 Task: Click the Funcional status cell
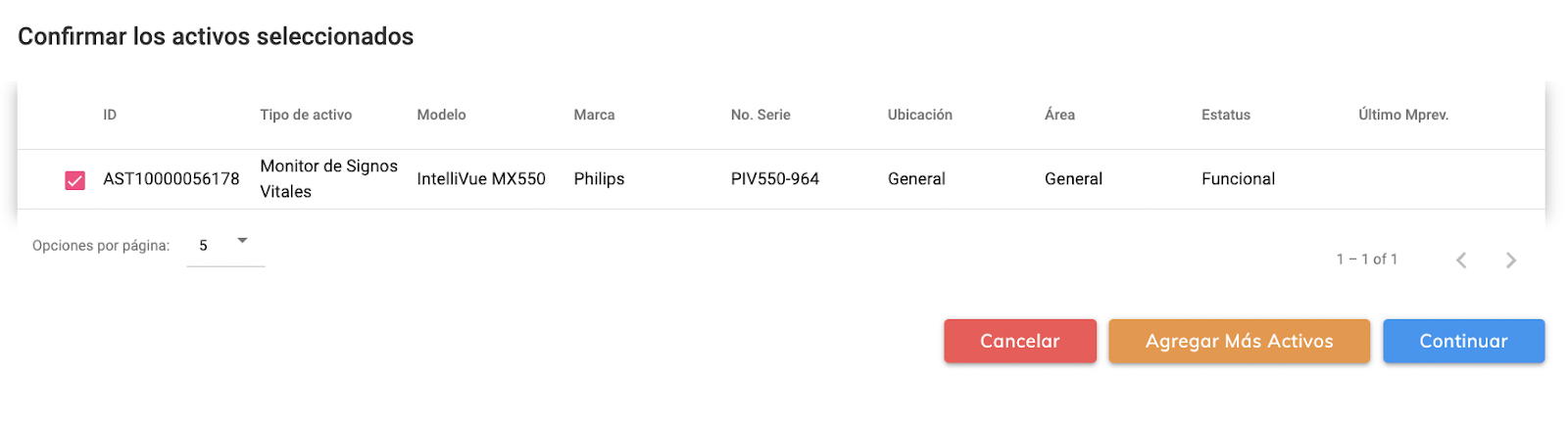click(1238, 179)
